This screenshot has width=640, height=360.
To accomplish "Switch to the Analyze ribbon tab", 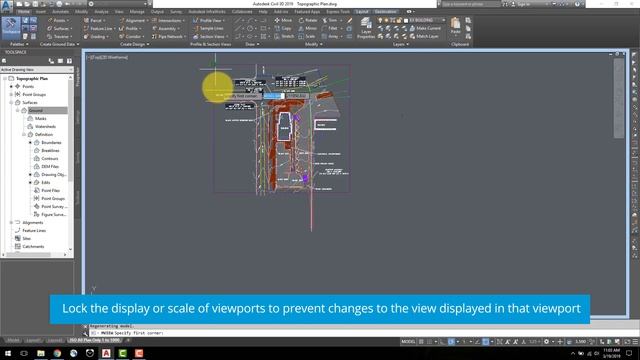I will (x=101, y=12).
